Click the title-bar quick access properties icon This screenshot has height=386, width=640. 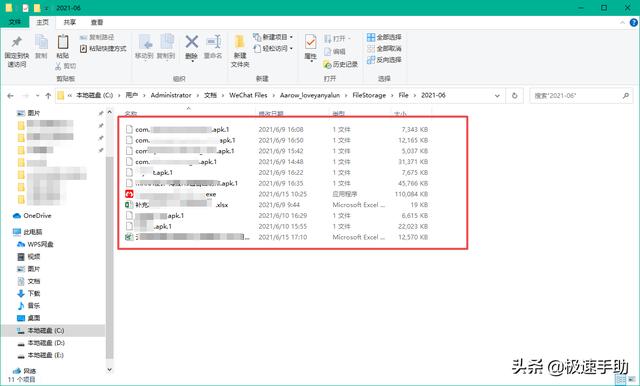[x=25, y=8]
